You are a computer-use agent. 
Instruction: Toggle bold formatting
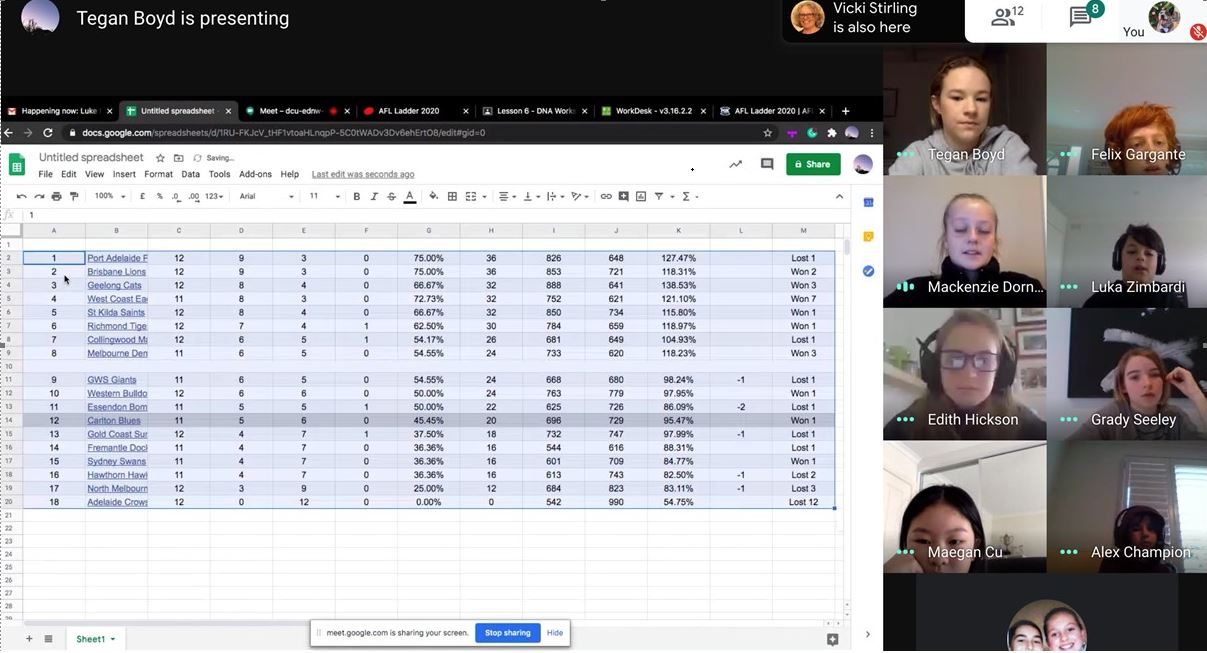pos(356,196)
